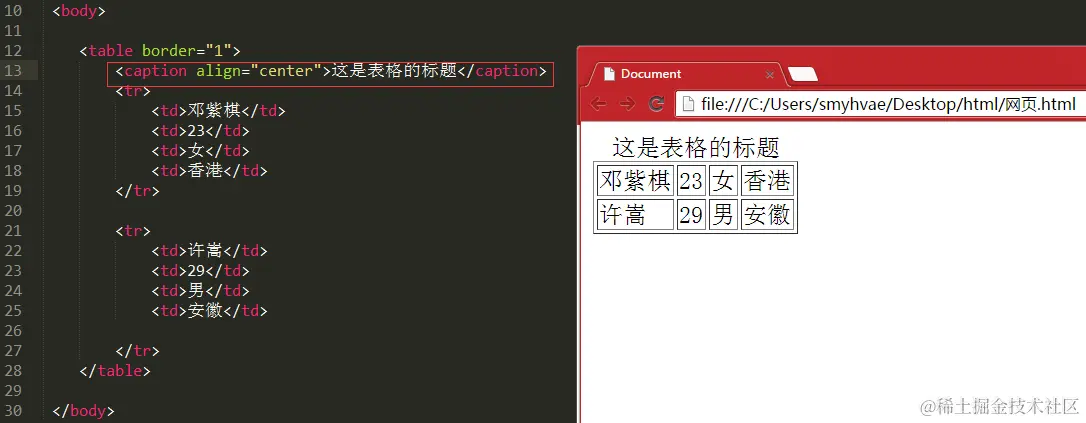Click line number 21 in gutter
The width and height of the screenshot is (1086, 423).
tap(12, 231)
